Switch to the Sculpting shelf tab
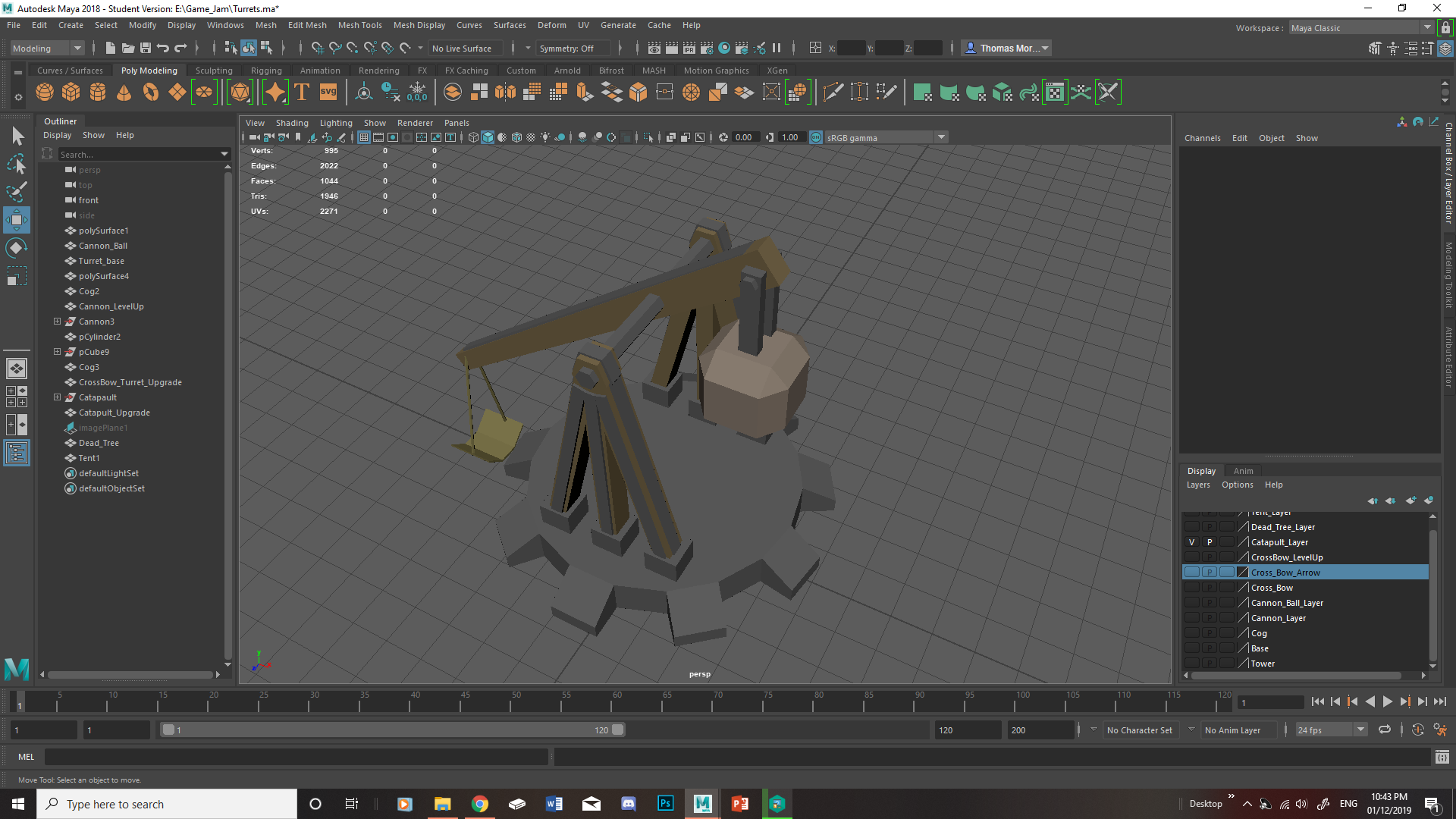Screen dimensions: 1456x819 click(x=214, y=71)
